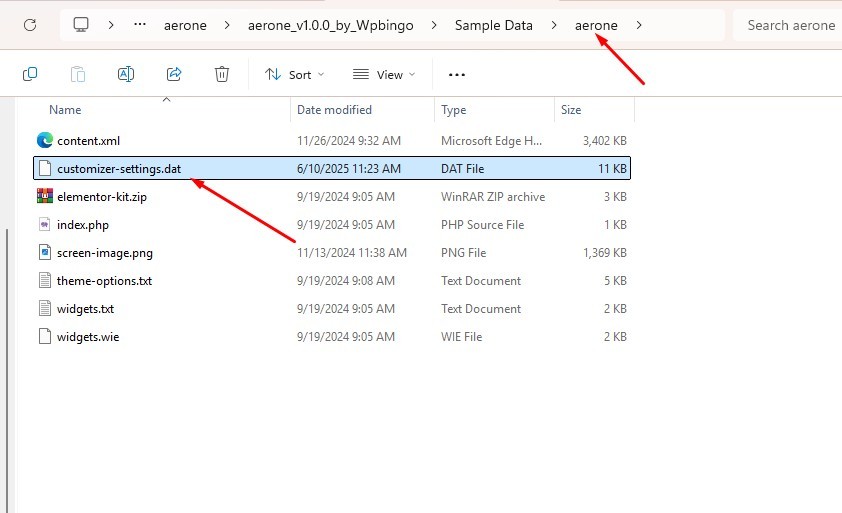Select the theme-options.txt file name
842x513 pixels.
[104, 281]
